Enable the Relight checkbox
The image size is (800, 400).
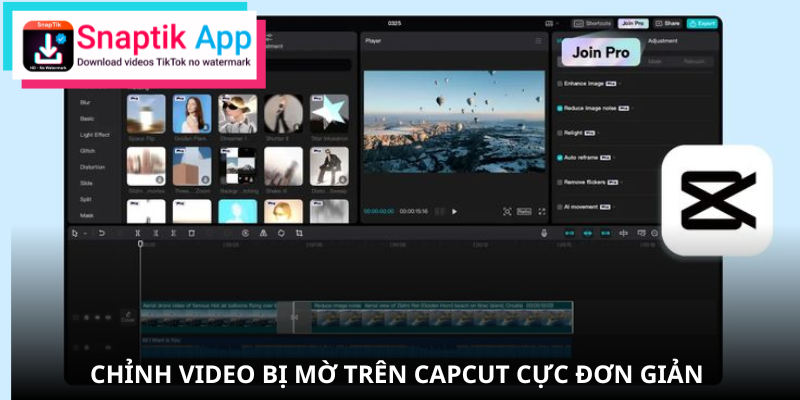pos(560,133)
